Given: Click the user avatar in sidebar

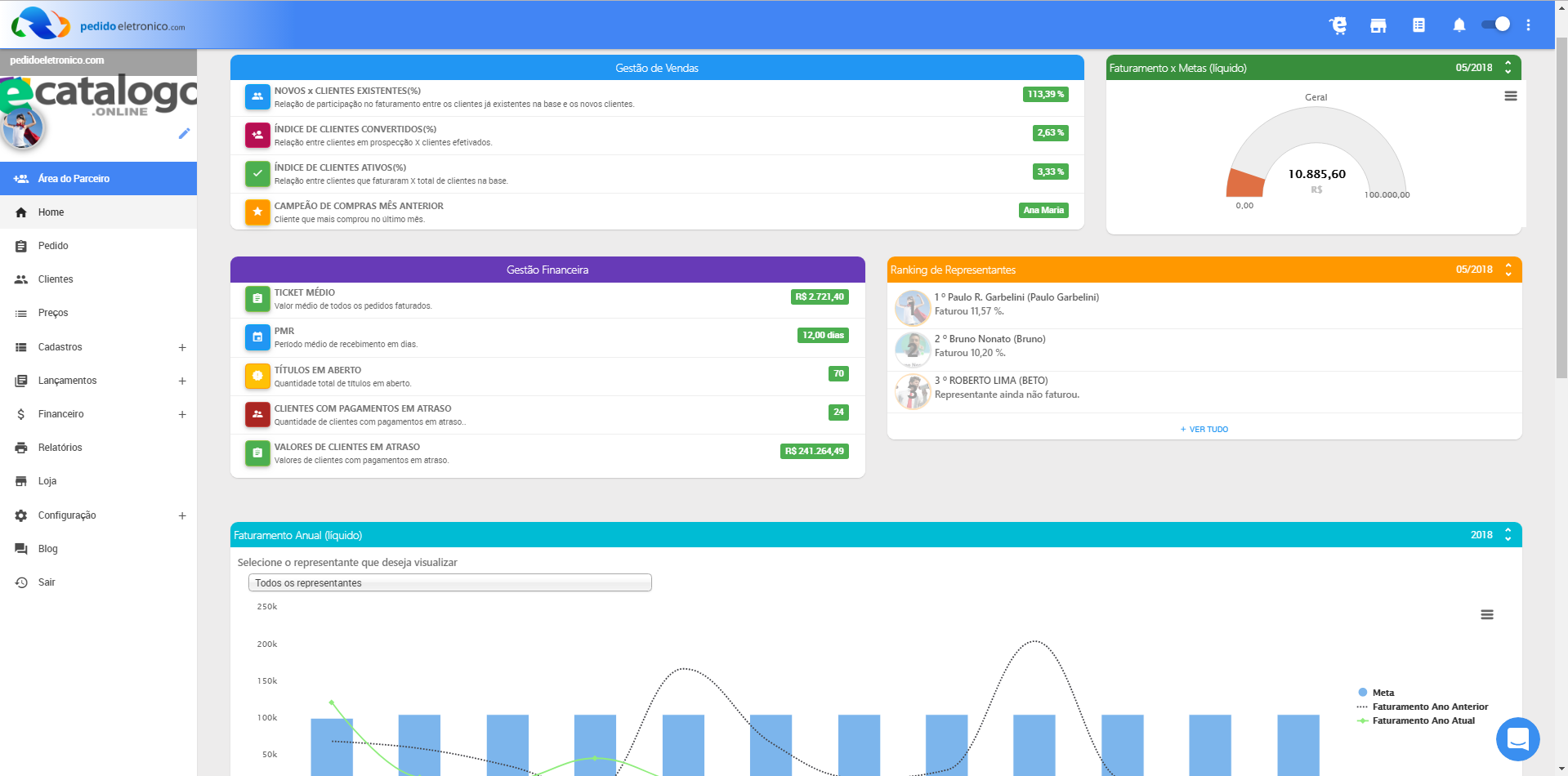Looking at the screenshot, I should (x=22, y=129).
